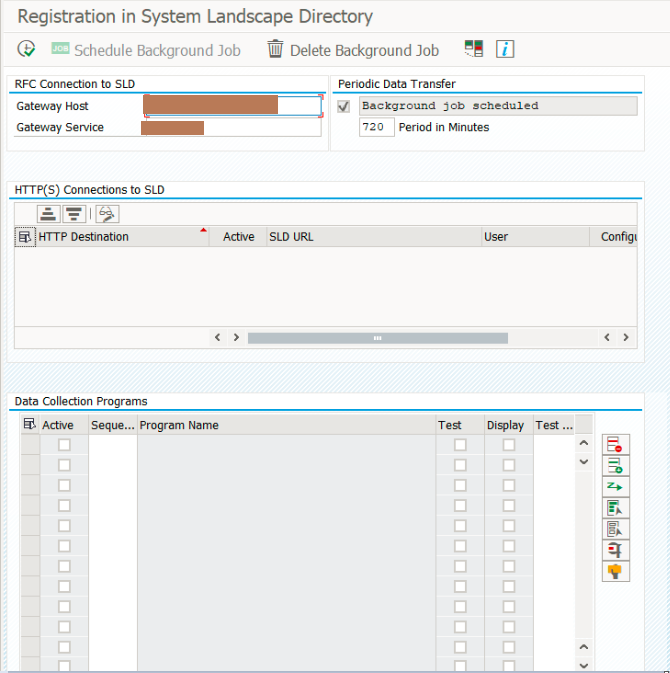
Task: Click the green JOB icon in toolbar
Action: 60,48
